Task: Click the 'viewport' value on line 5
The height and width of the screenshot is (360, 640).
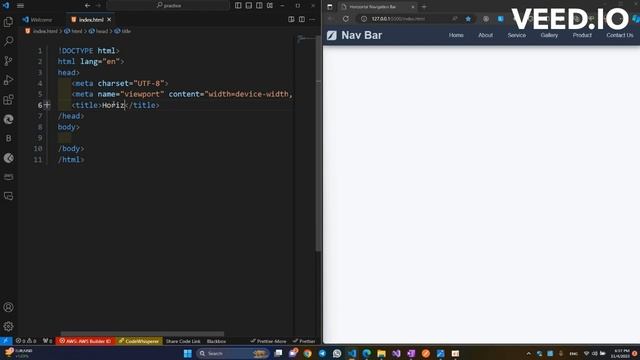Action: (142, 94)
